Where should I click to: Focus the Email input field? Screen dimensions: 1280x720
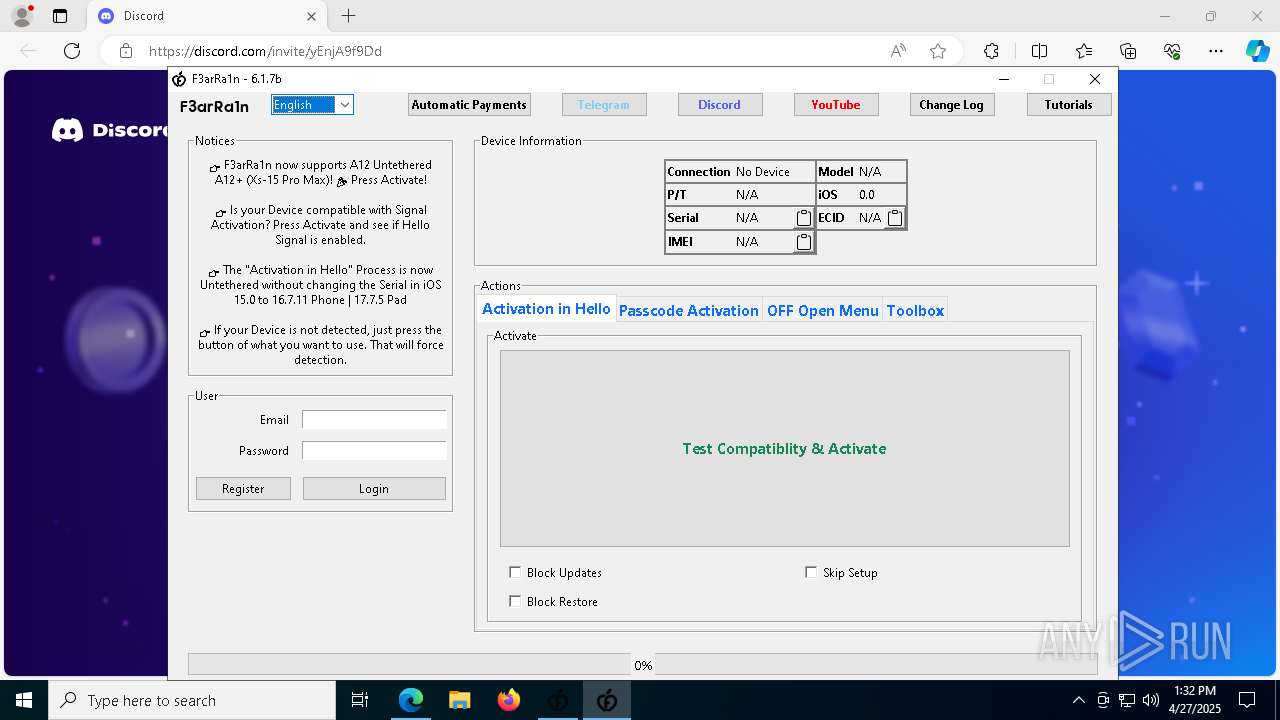pyautogui.click(x=374, y=420)
